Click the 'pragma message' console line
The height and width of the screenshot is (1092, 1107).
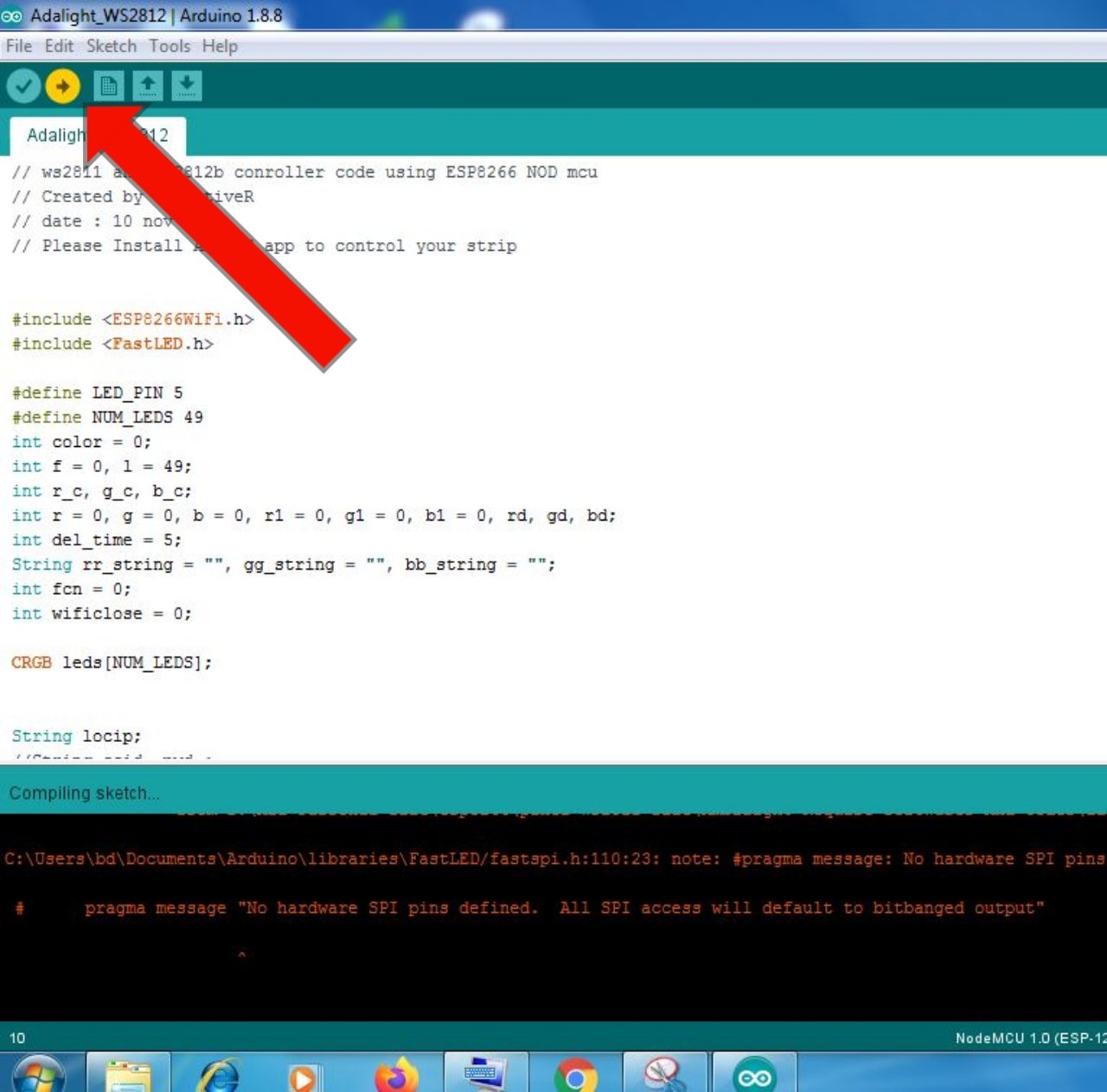click(x=530, y=908)
